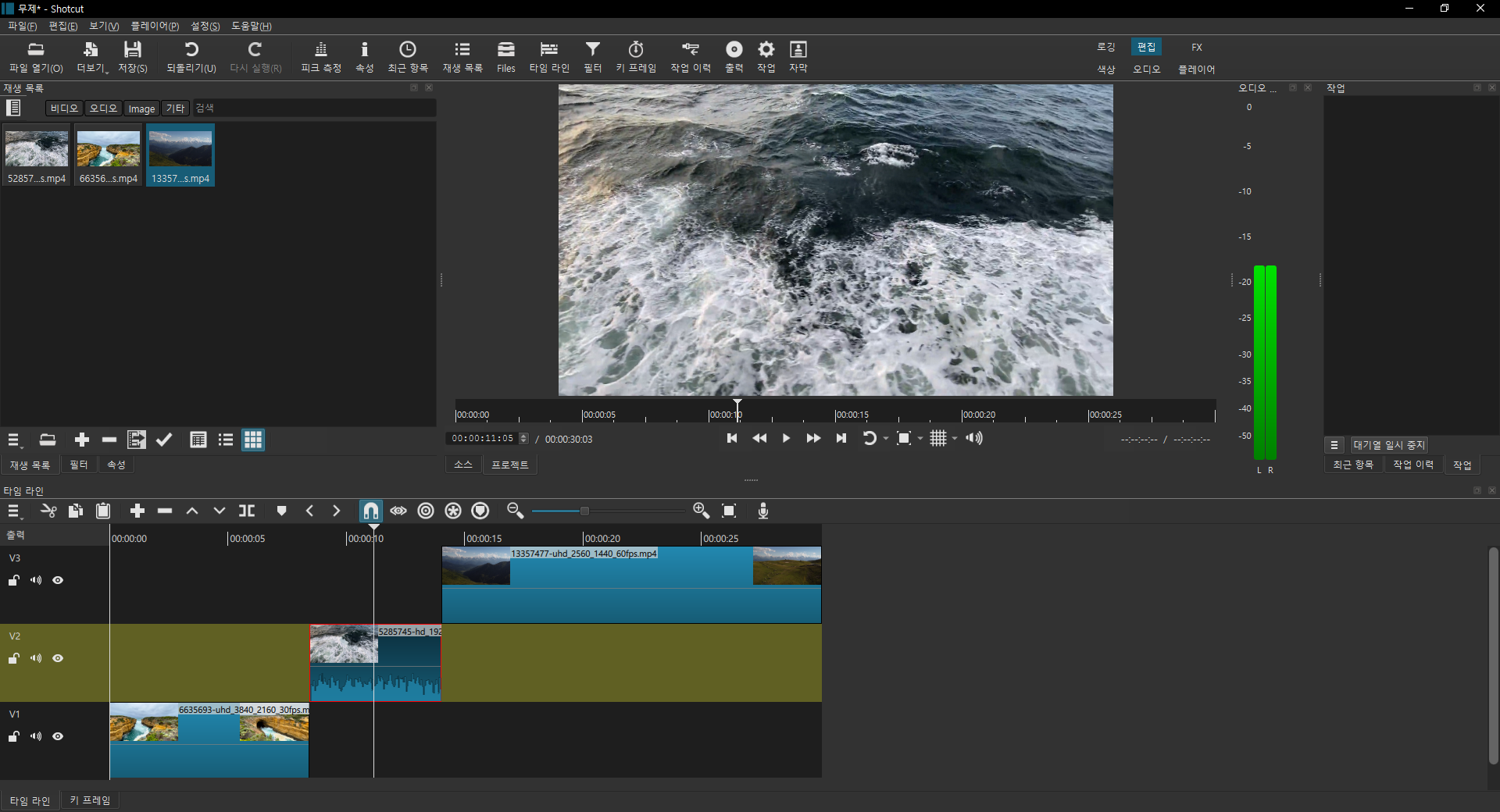This screenshot has width=1500, height=812.
Task: Adjust the timecode spinner arrows
Action: [523, 439]
